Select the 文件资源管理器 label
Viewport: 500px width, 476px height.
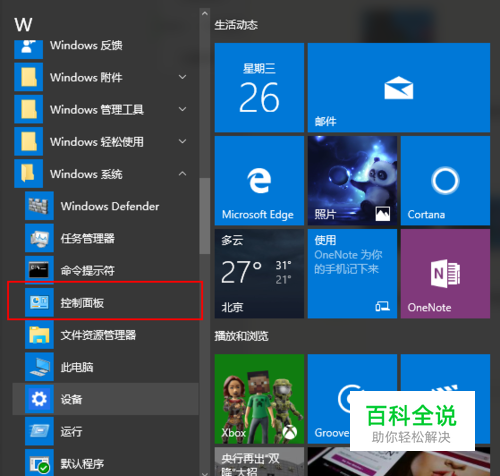(x=98, y=335)
